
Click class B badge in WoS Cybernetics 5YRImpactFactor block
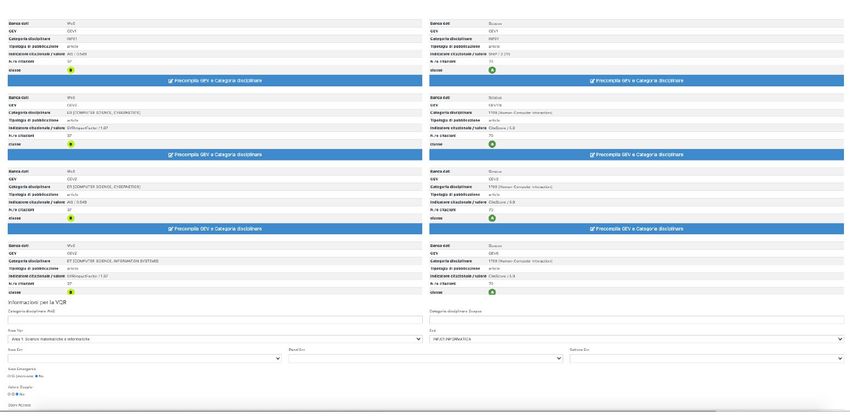coord(70,144)
